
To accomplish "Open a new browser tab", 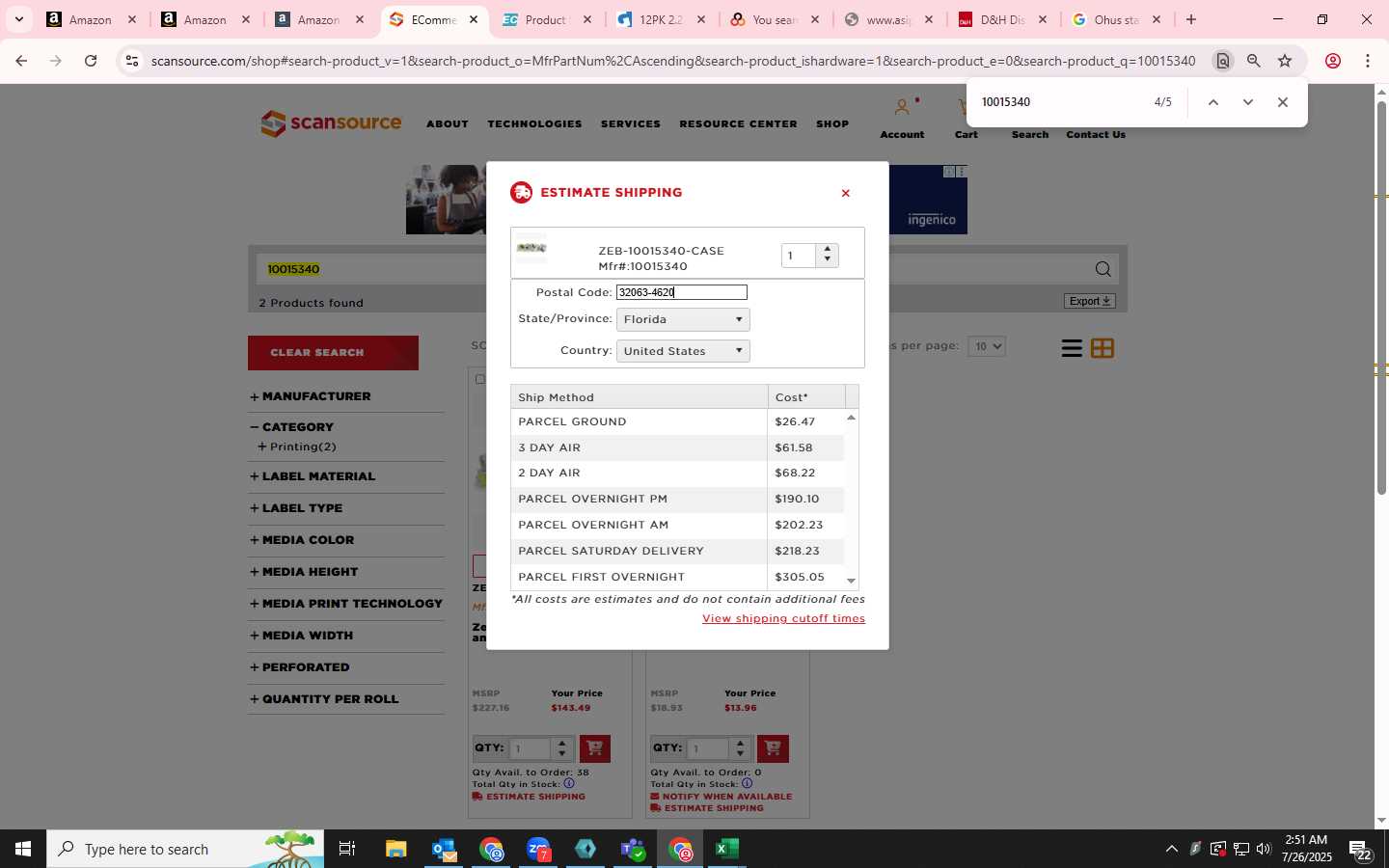I will point(1191,19).
